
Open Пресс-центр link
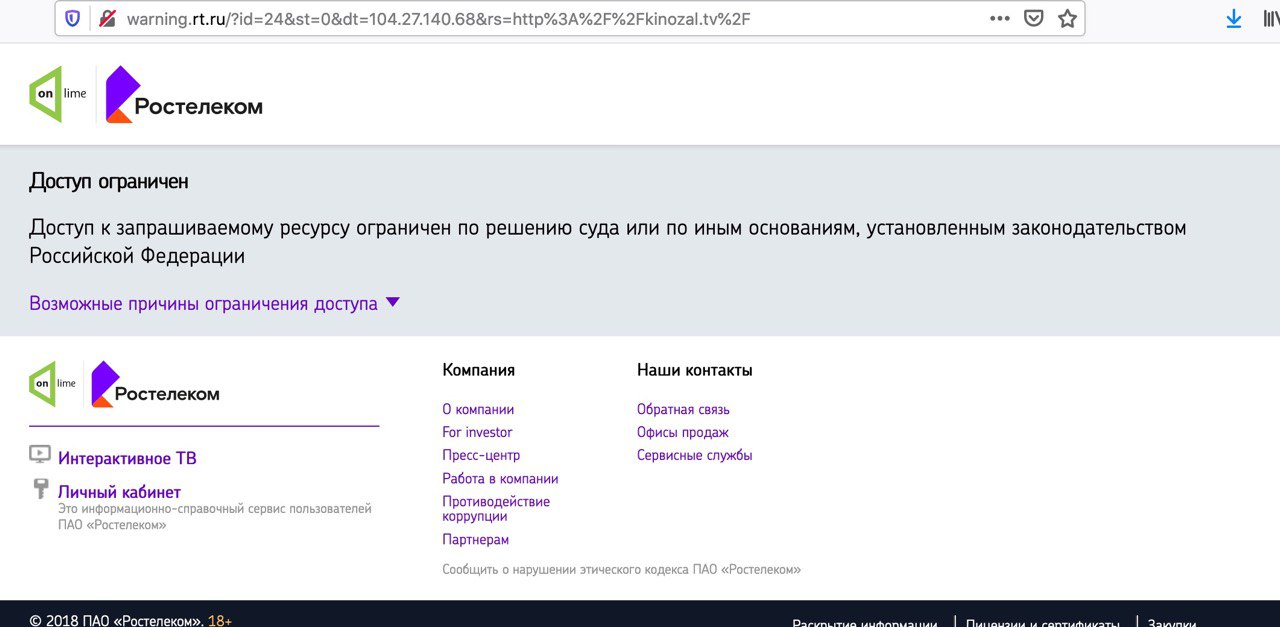point(481,455)
